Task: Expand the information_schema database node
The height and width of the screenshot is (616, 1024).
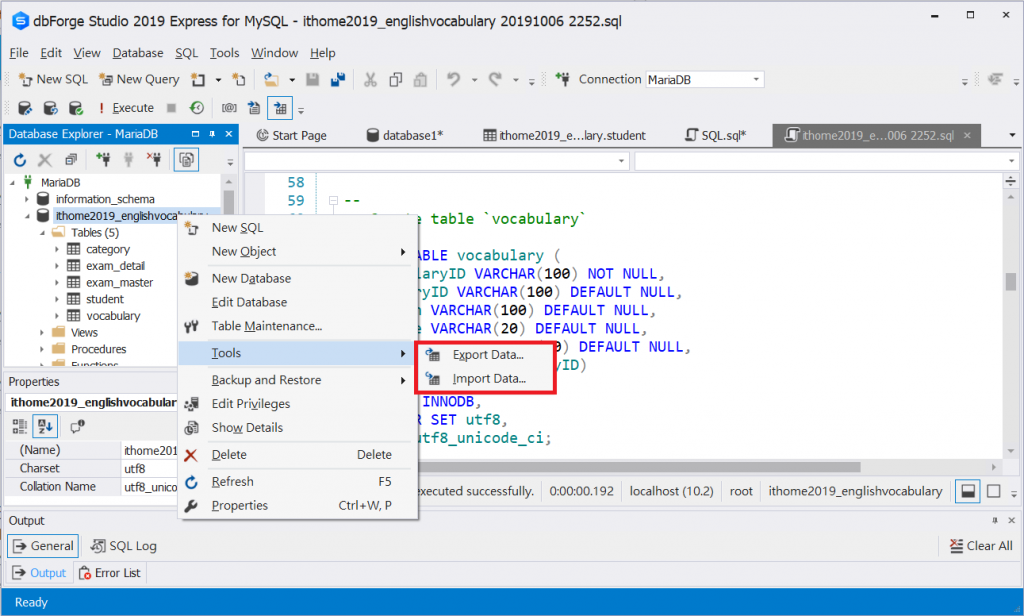Action: [27, 199]
